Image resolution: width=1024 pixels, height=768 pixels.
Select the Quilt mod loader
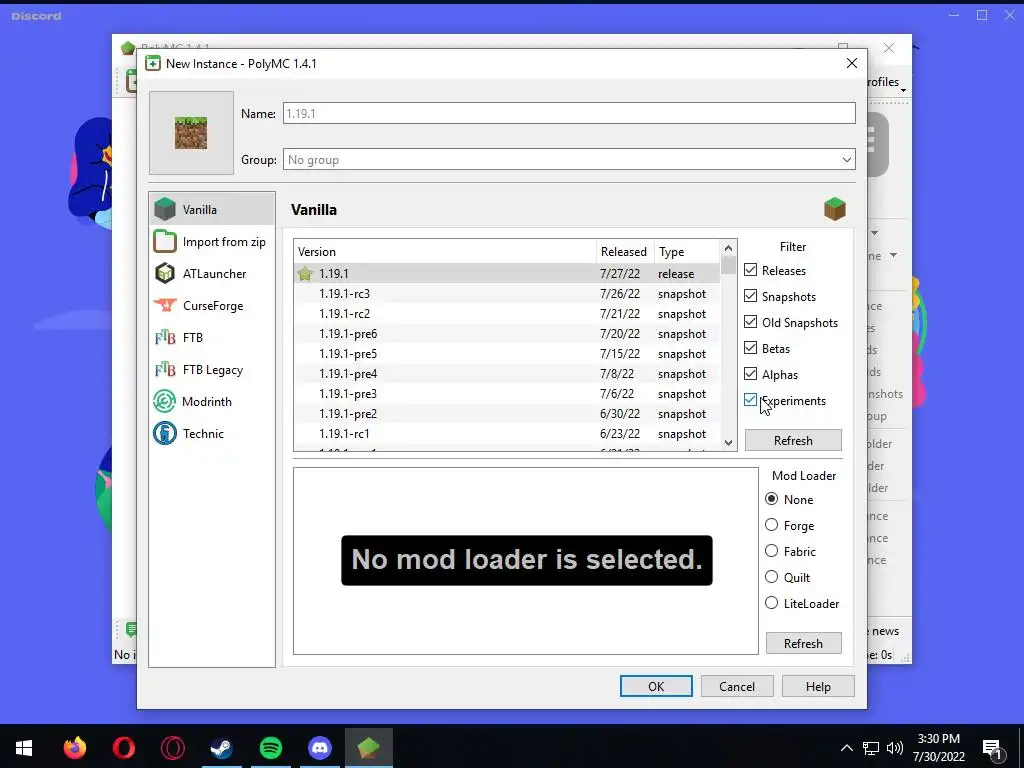771,577
